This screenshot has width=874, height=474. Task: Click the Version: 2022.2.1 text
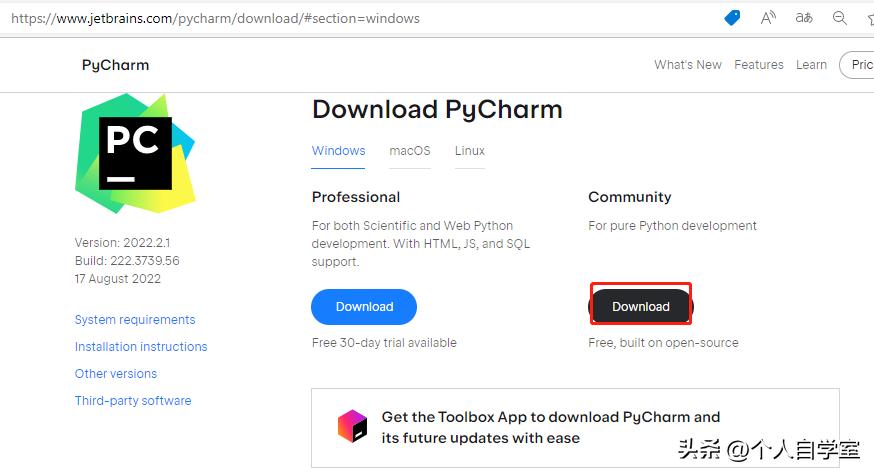[x=123, y=243]
